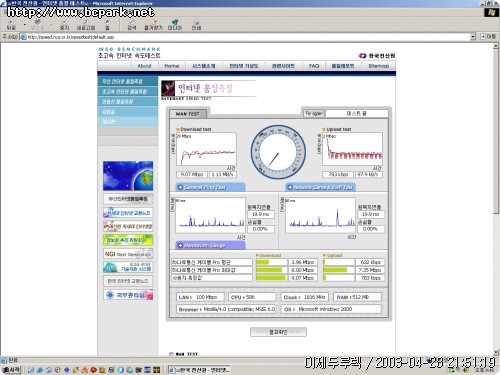Click the Print (인쇄) toolbar icon
Screen dimensions: 500x375
[196, 25]
